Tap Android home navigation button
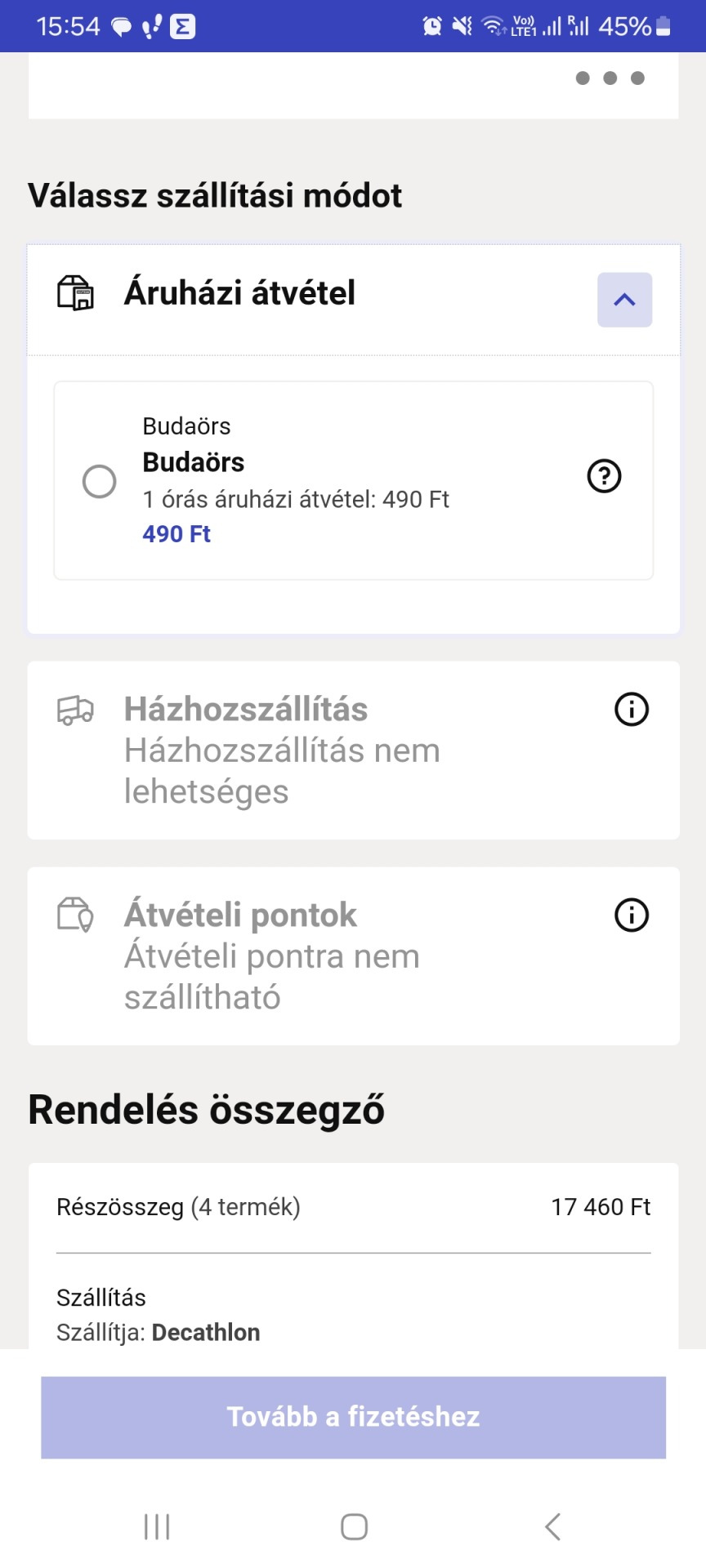706x1568 pixels. click(354, 1526)
